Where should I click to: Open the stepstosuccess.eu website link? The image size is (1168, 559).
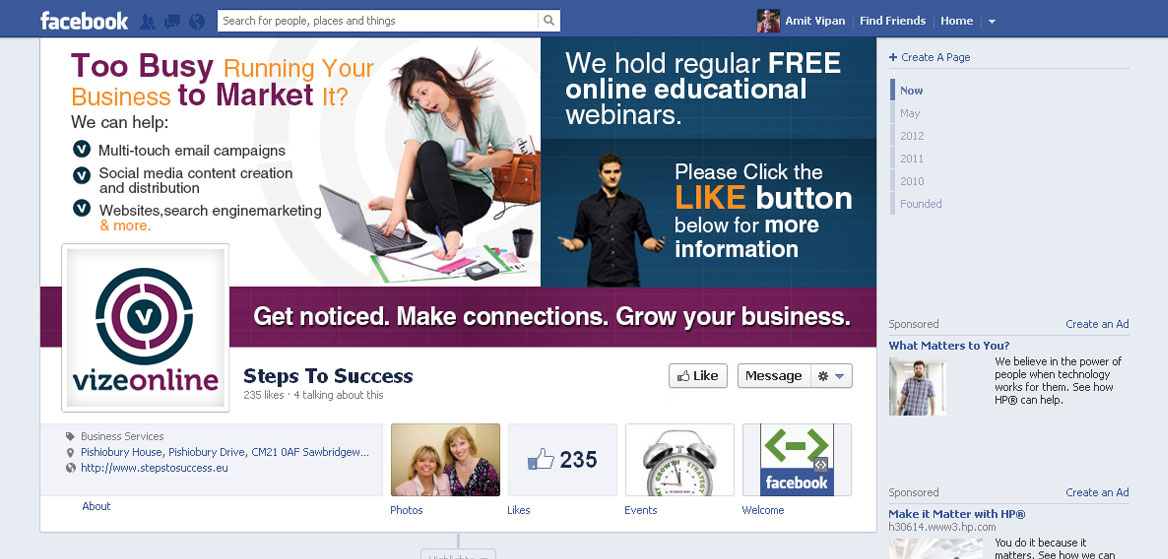point(154,468)
